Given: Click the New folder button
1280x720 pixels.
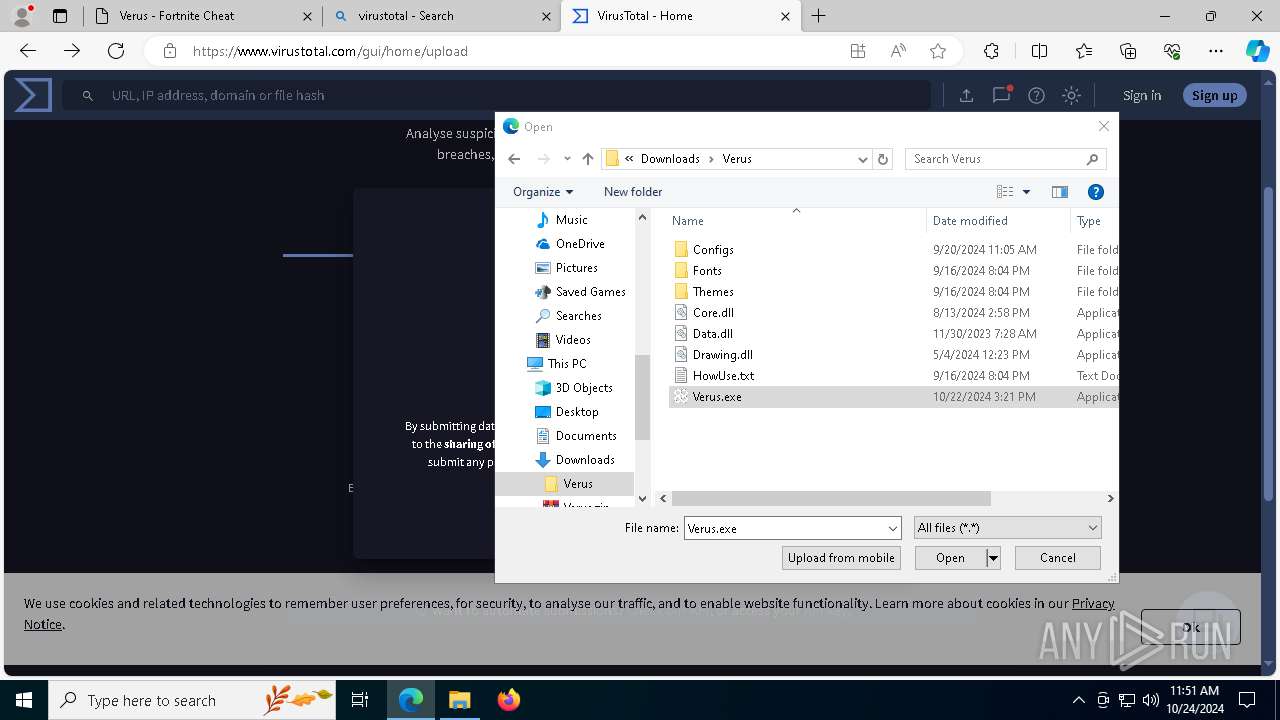Looking at the screenshot, I should (x=633, y=192).
